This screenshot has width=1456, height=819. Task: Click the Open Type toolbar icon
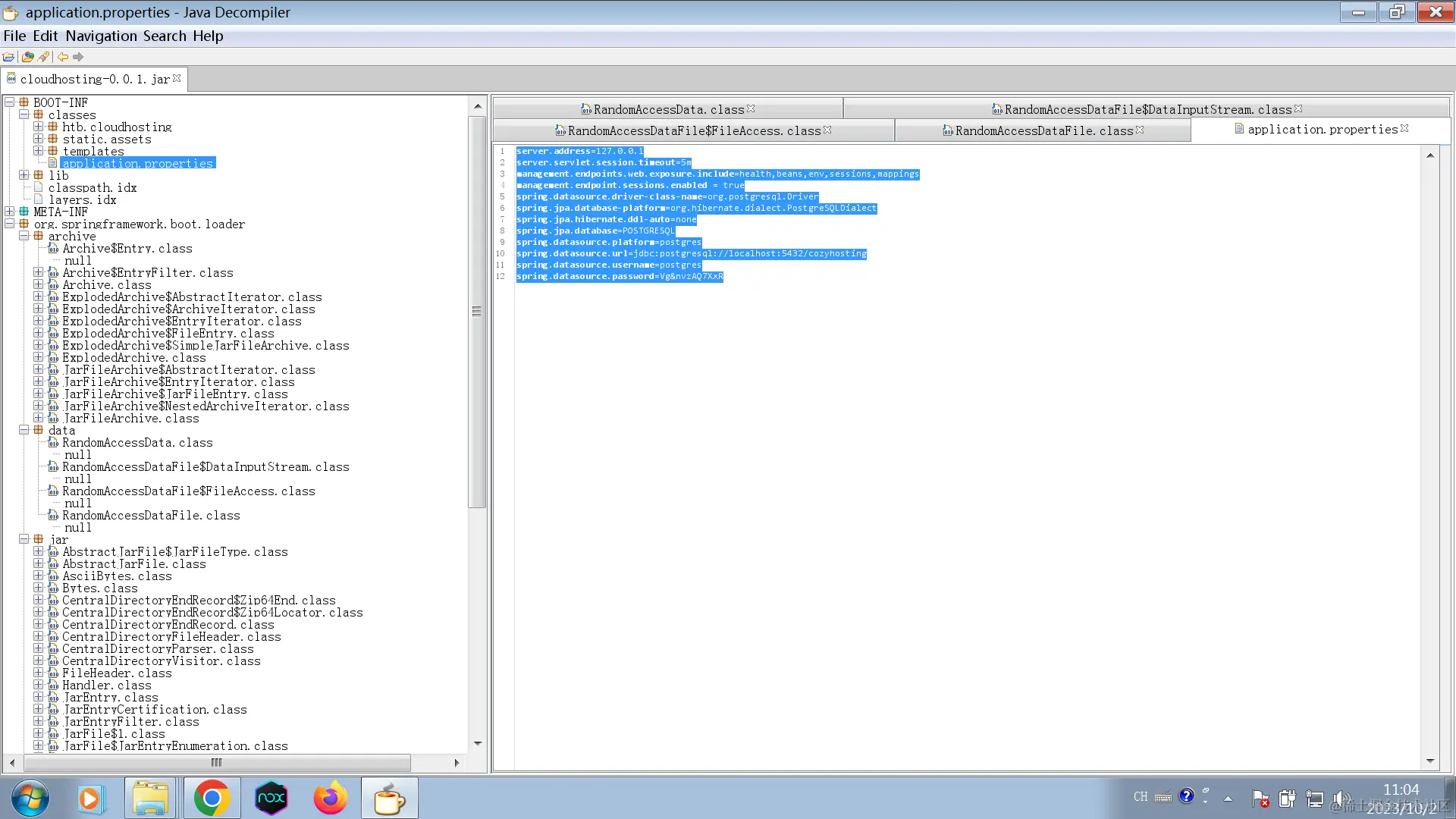point(28,57)
